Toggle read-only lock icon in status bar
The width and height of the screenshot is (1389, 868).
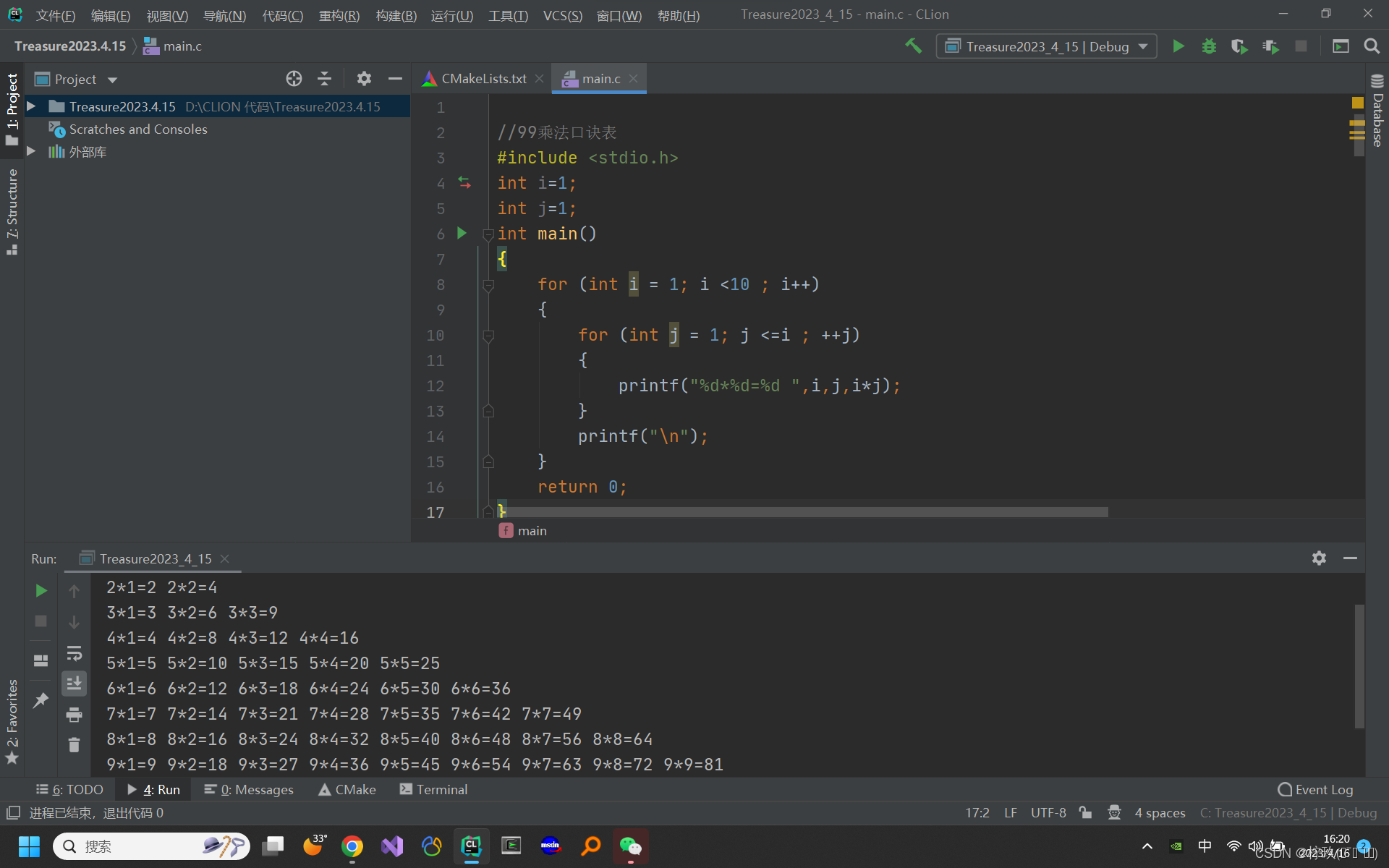tap(1085, 812)
